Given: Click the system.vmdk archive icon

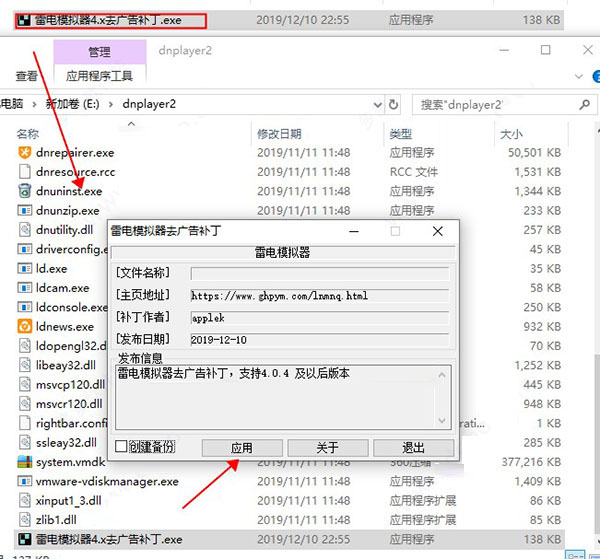Looking at the screenshot, I should tap(25, 462).
